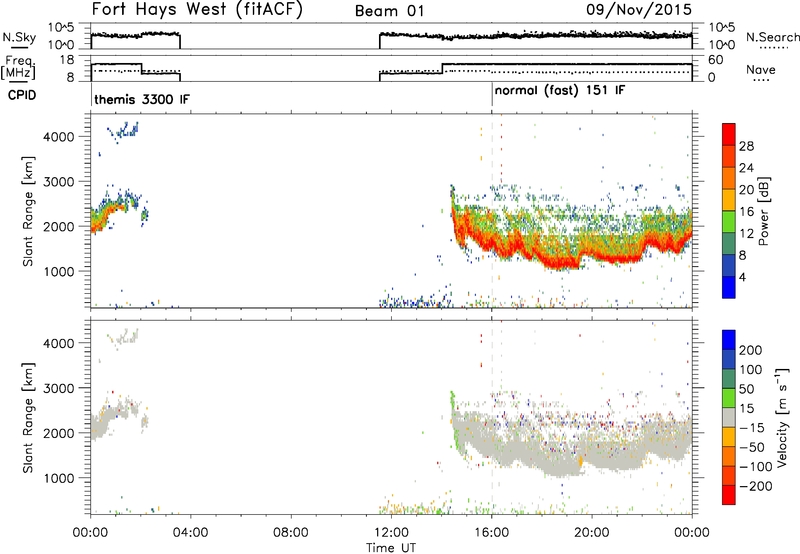Click the frequency step line near 14:00
The image size is (800, 554).
point(442,69)
